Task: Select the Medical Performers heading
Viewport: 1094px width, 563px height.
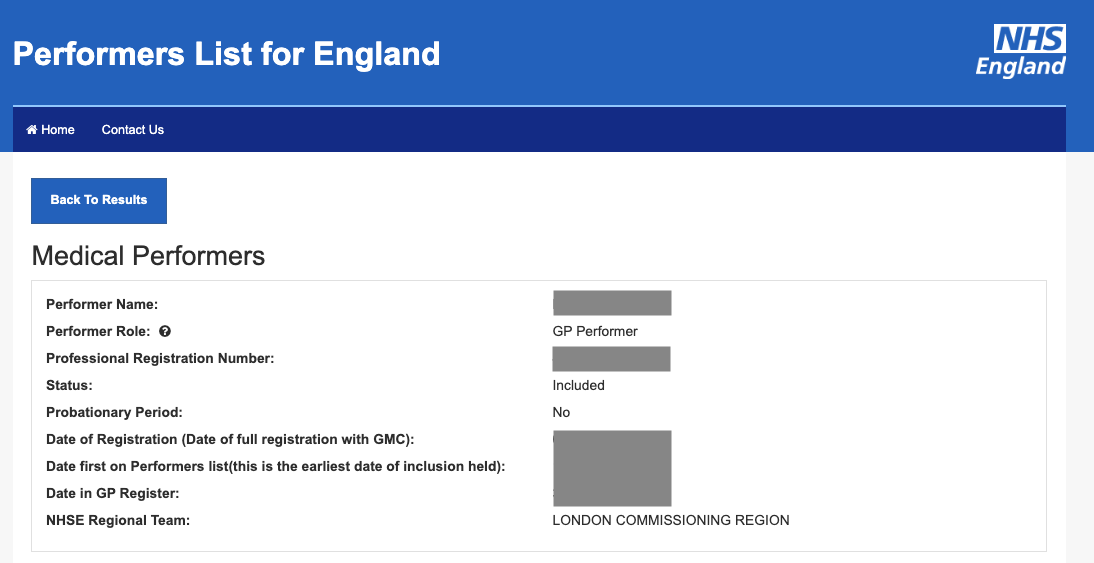Action: [148, 255]
